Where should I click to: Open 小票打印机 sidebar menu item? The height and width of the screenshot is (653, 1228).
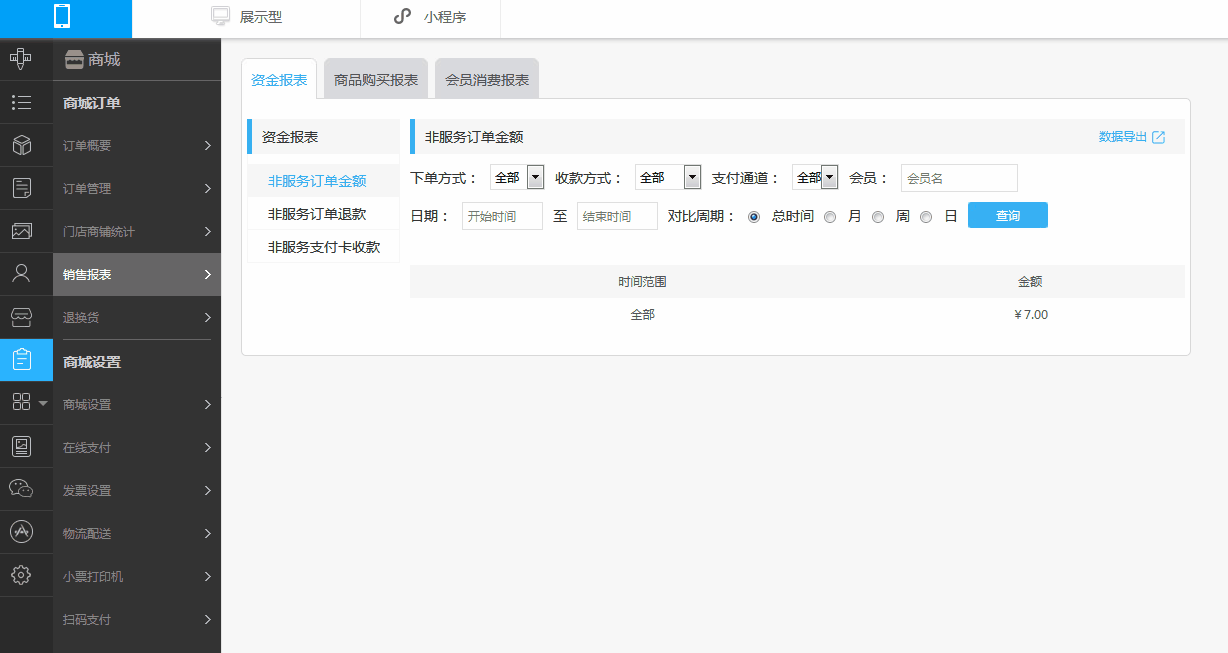[x=137, y=576]
